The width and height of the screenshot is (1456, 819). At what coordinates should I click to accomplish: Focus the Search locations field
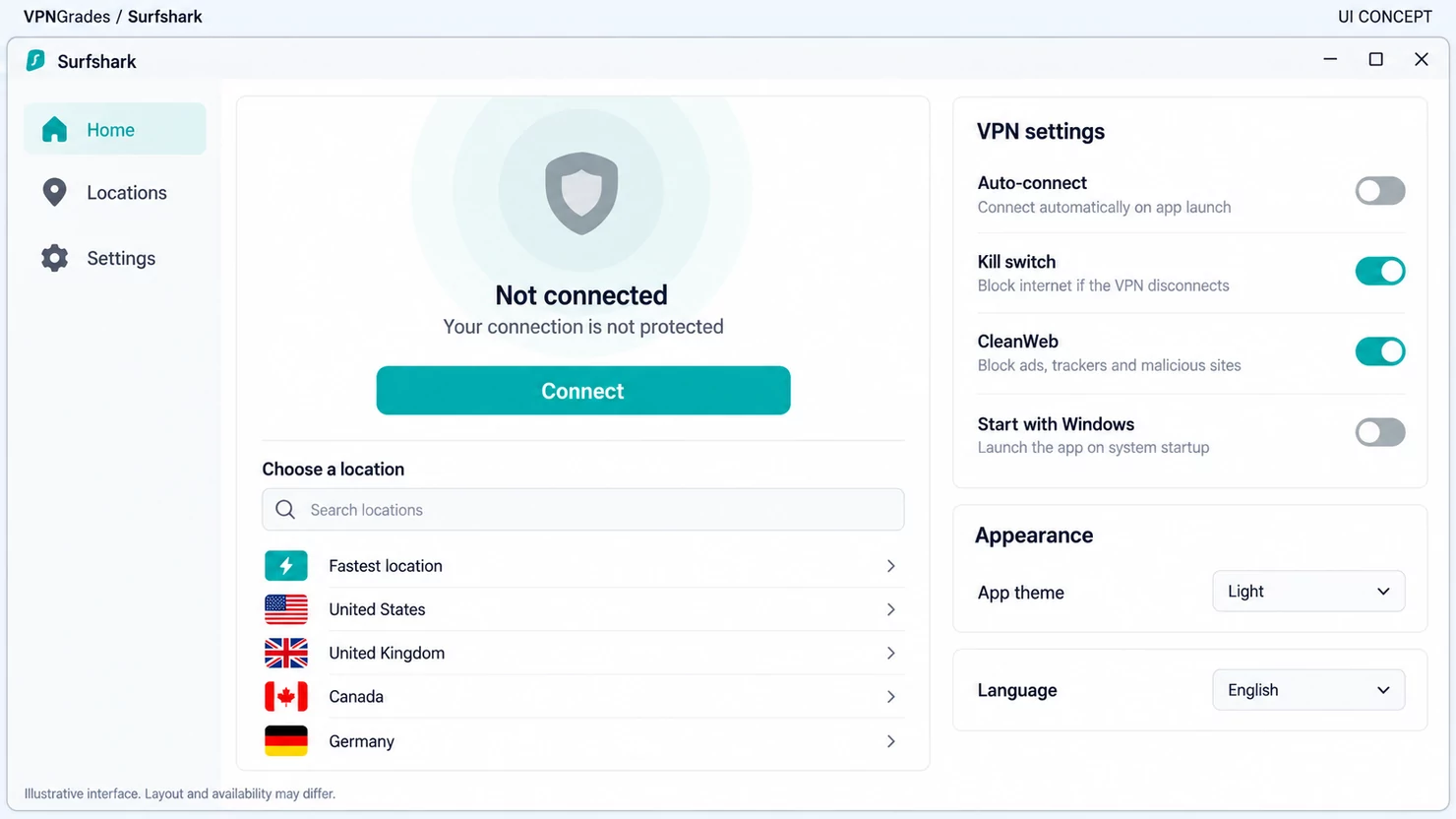[x=583, y=509]
